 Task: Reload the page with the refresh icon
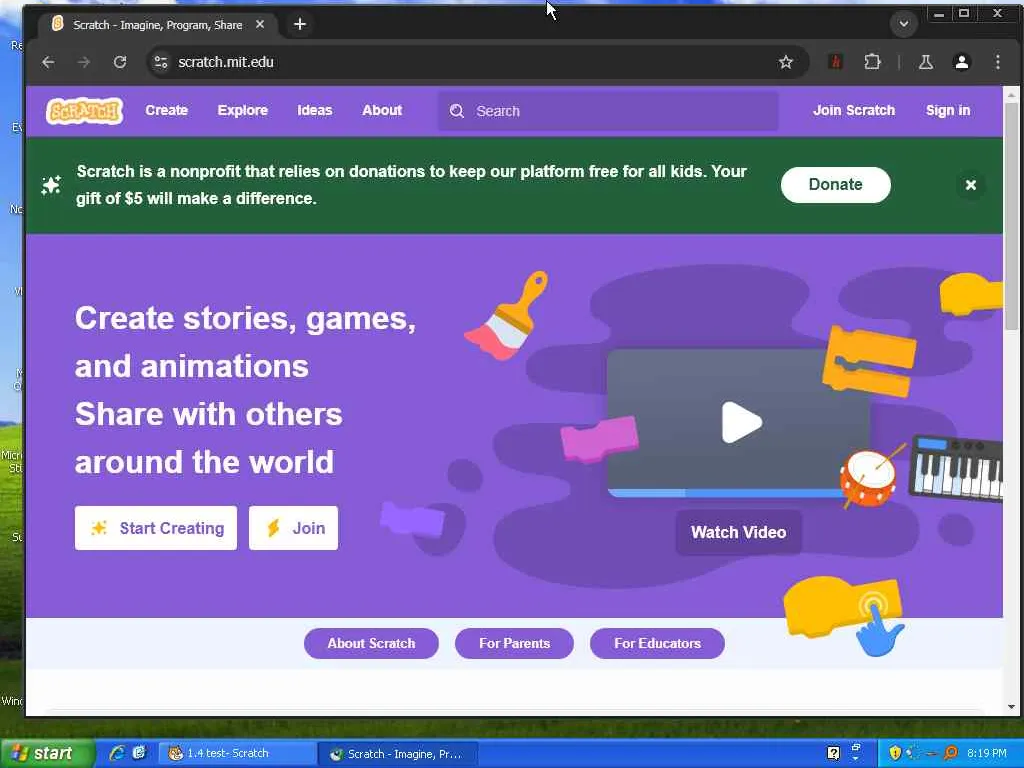[120, 62]
